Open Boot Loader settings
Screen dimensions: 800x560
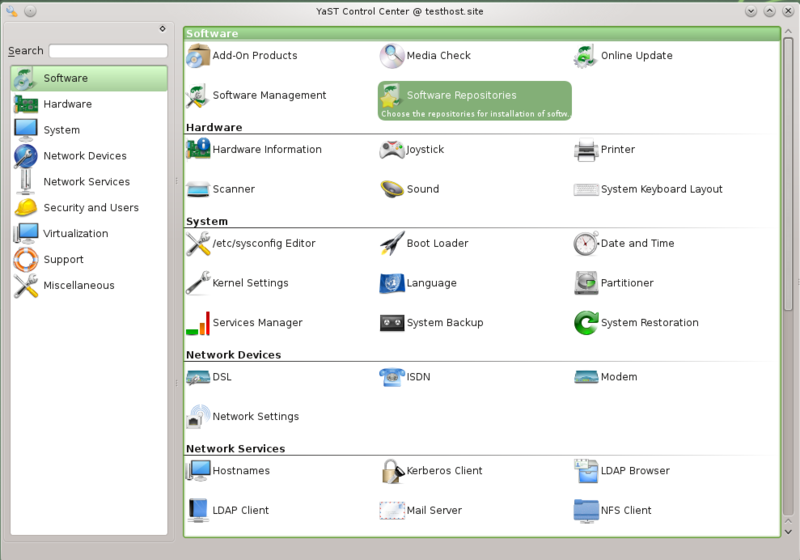[x=424, y=243]
